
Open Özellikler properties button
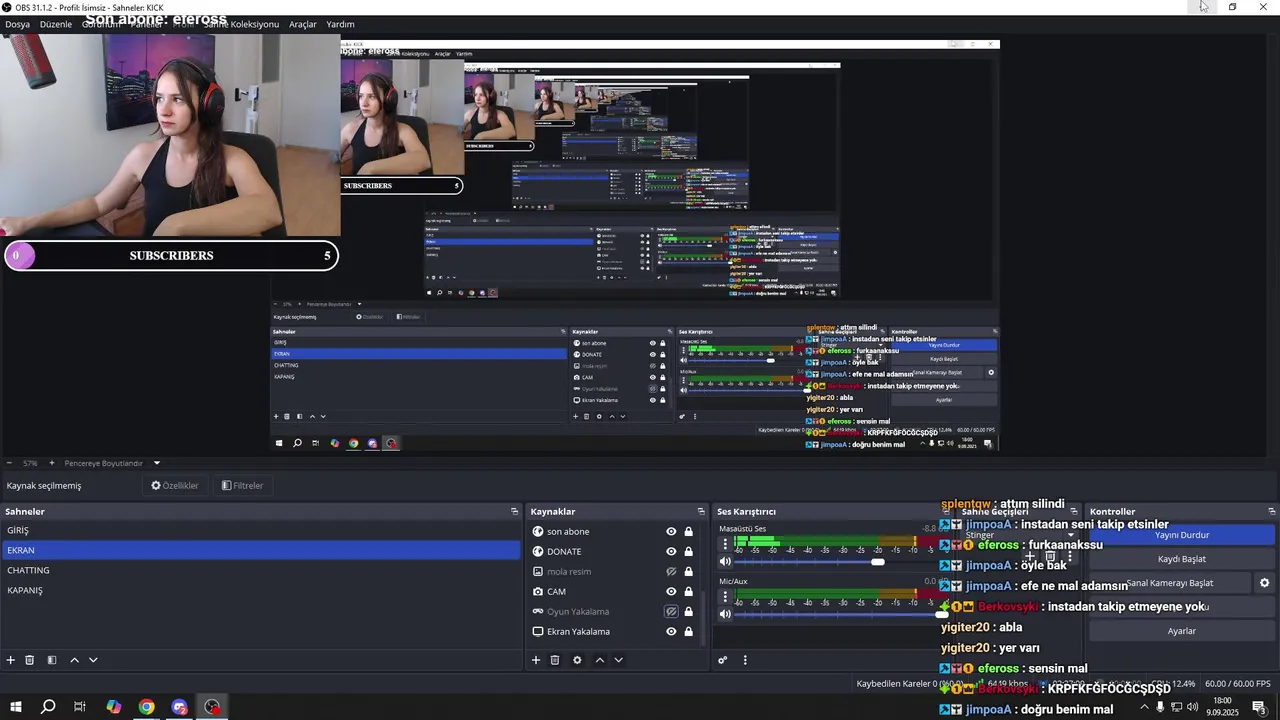point(175,486)
